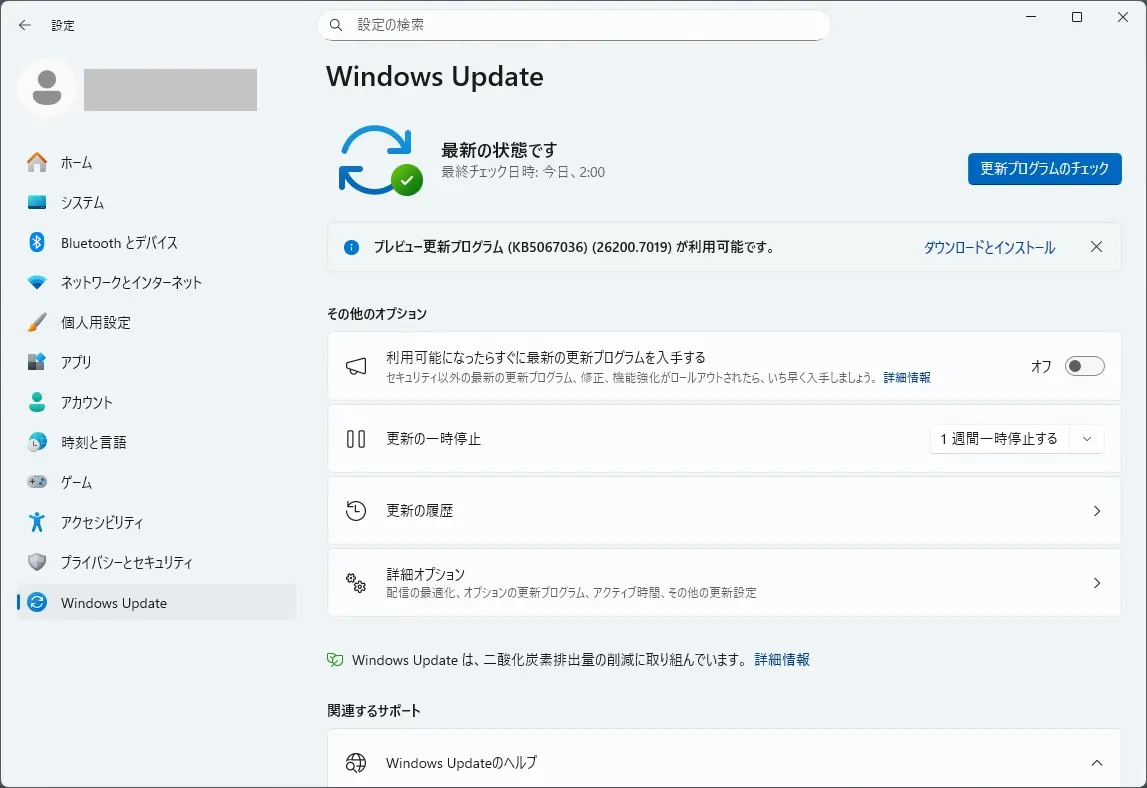Go to システム in the sidebar
Screen dimensions: 1147x788
pyautogui.click(x=82, y=202)
